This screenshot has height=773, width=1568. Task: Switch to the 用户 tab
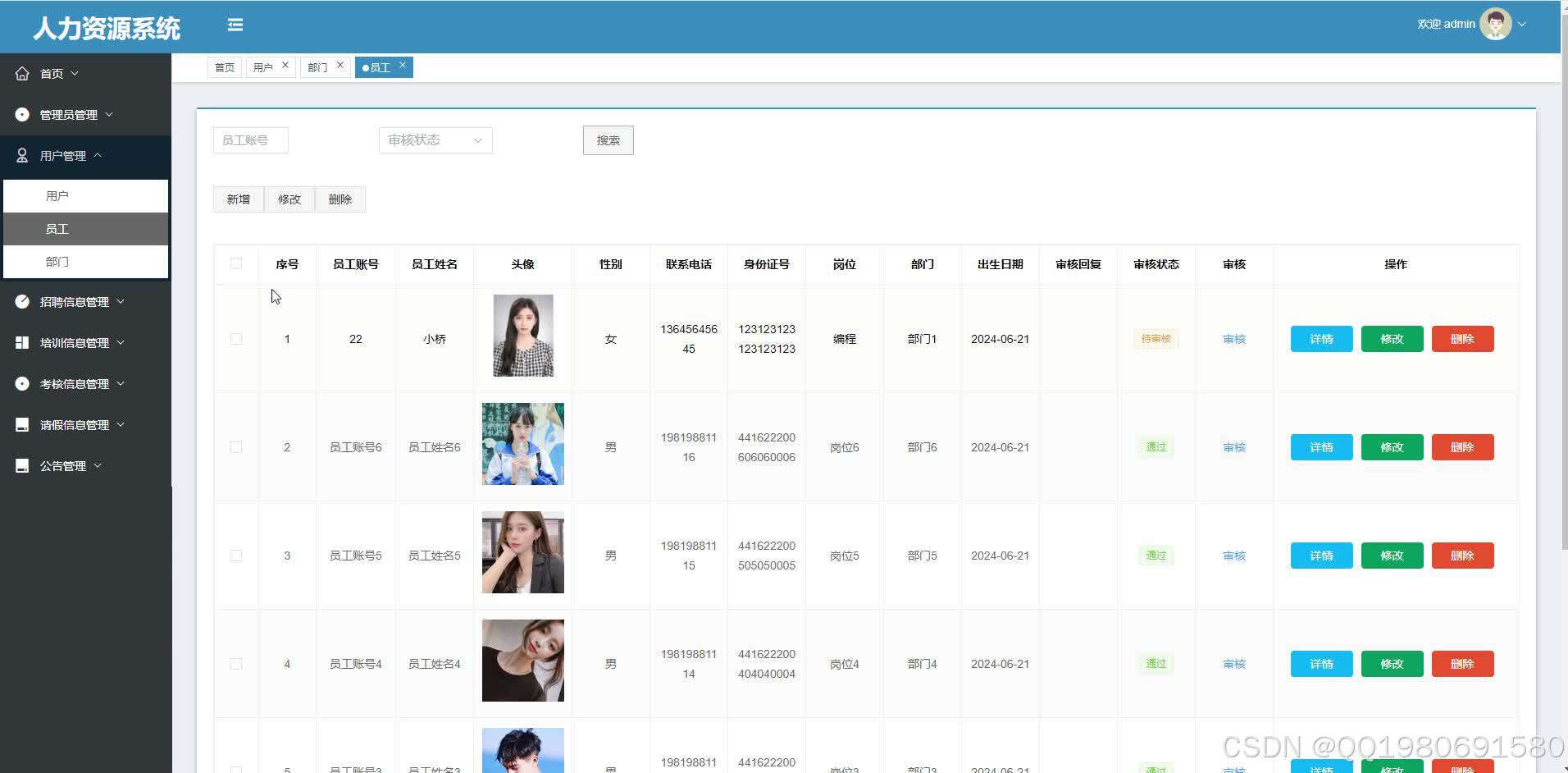click(263, 67)
